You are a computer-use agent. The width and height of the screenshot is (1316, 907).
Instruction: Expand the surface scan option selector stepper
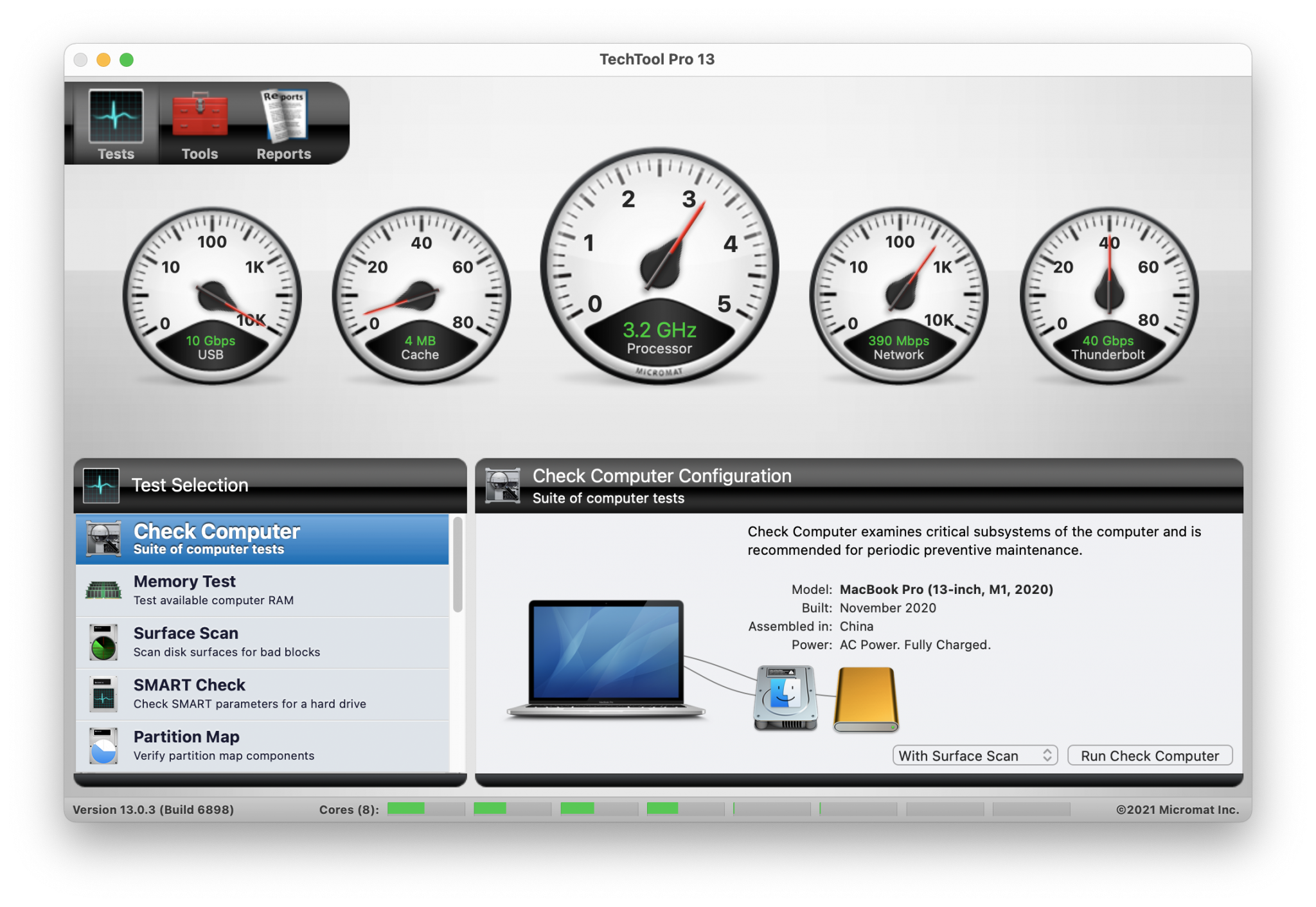click(x=1049, y=755)
